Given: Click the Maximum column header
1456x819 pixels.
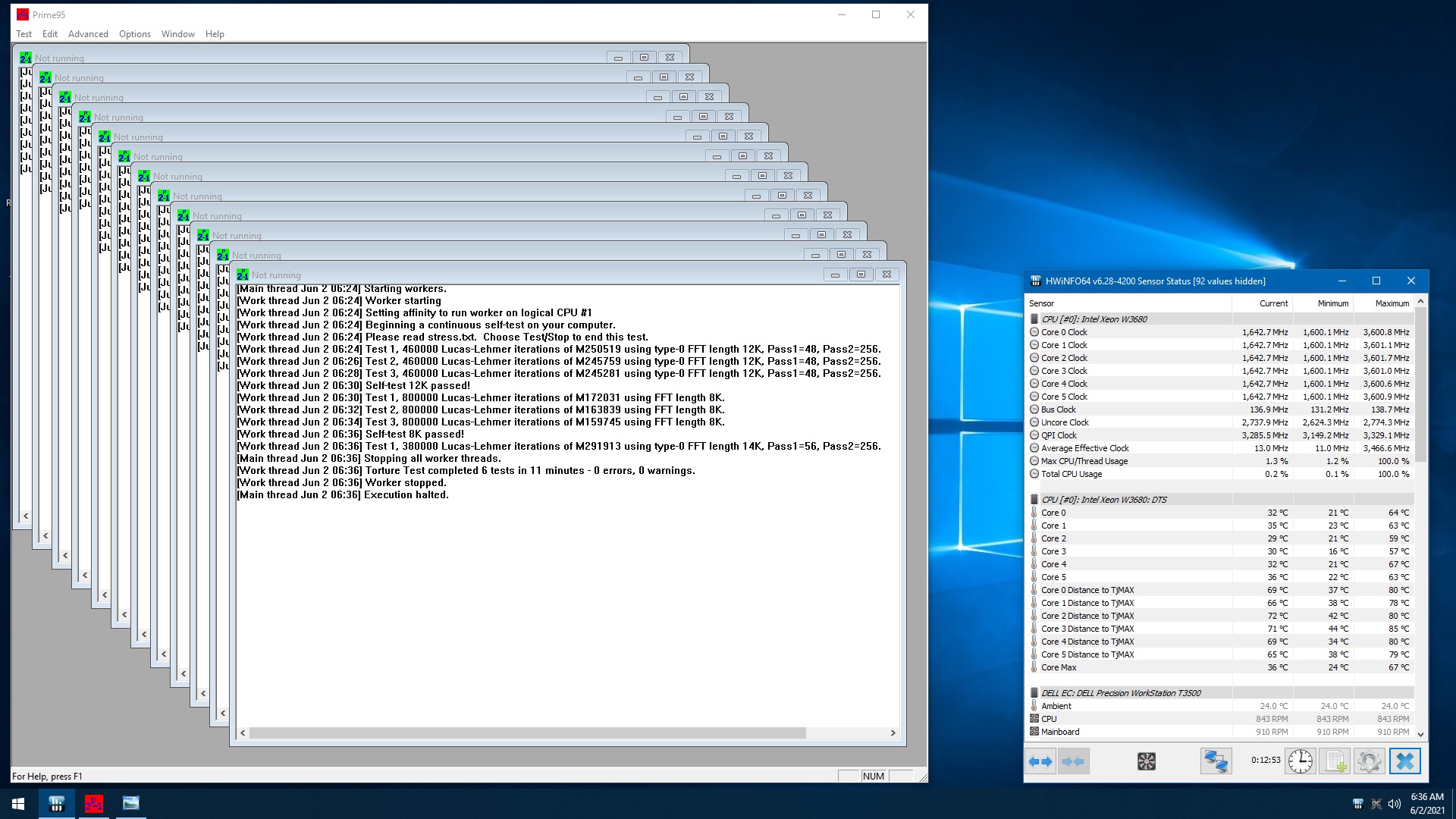Looking at the screenshot, I should point(1384,303).
